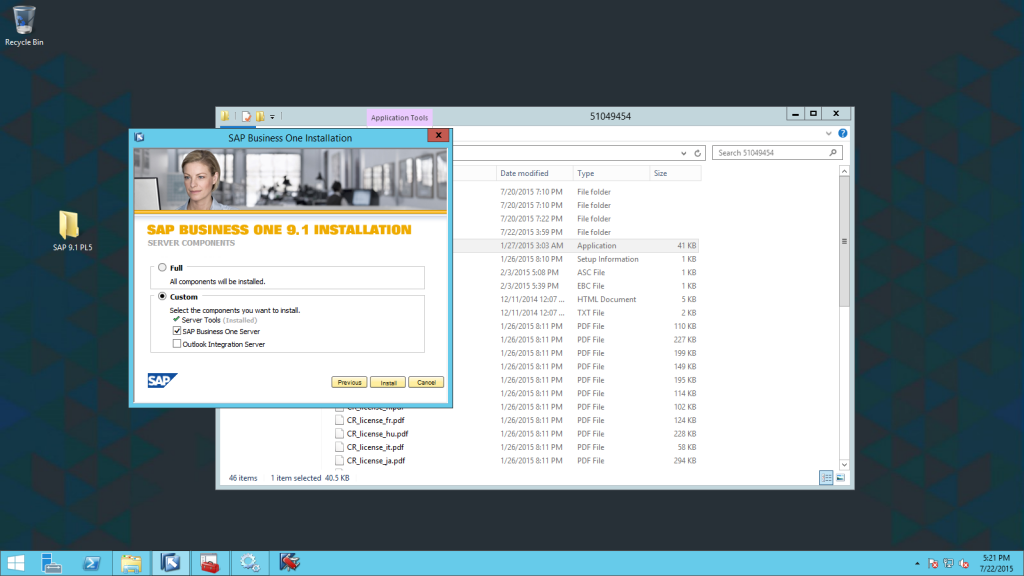Open the red toolbox taskbar app
The image size is (1024, 576).
210,563
